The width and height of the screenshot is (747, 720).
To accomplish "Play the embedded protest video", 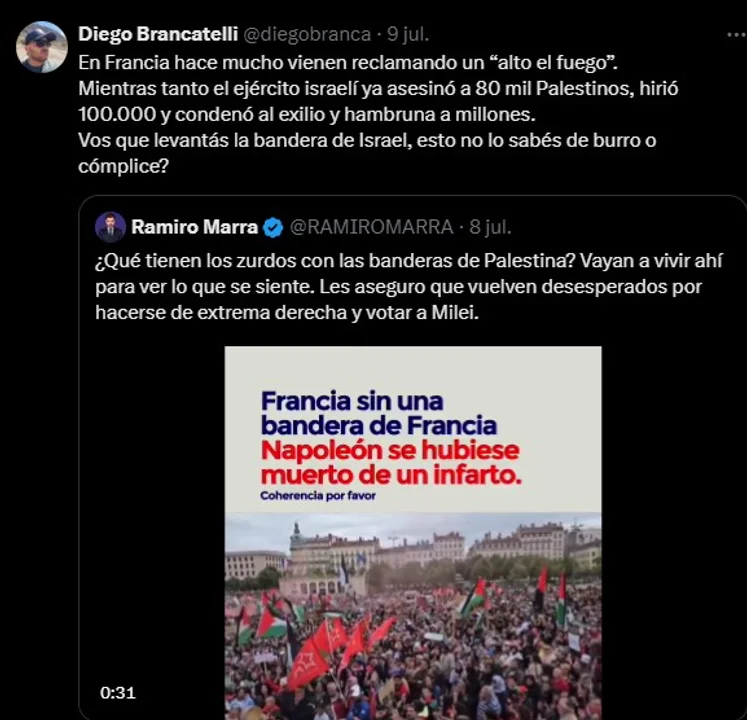I will [413, 533].
